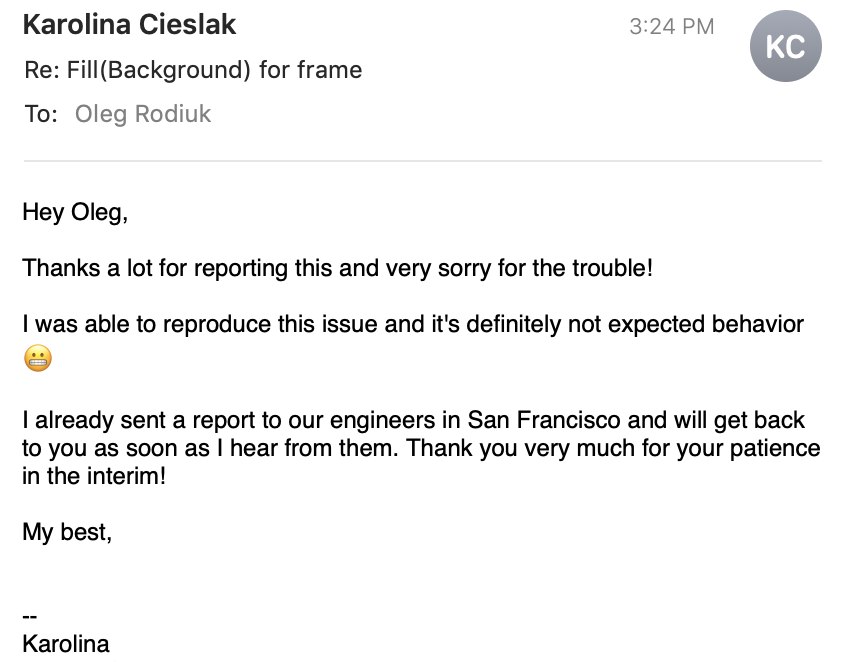858x662 pixels.
Task: Click the words expected behavior
Action: (706, 324)
